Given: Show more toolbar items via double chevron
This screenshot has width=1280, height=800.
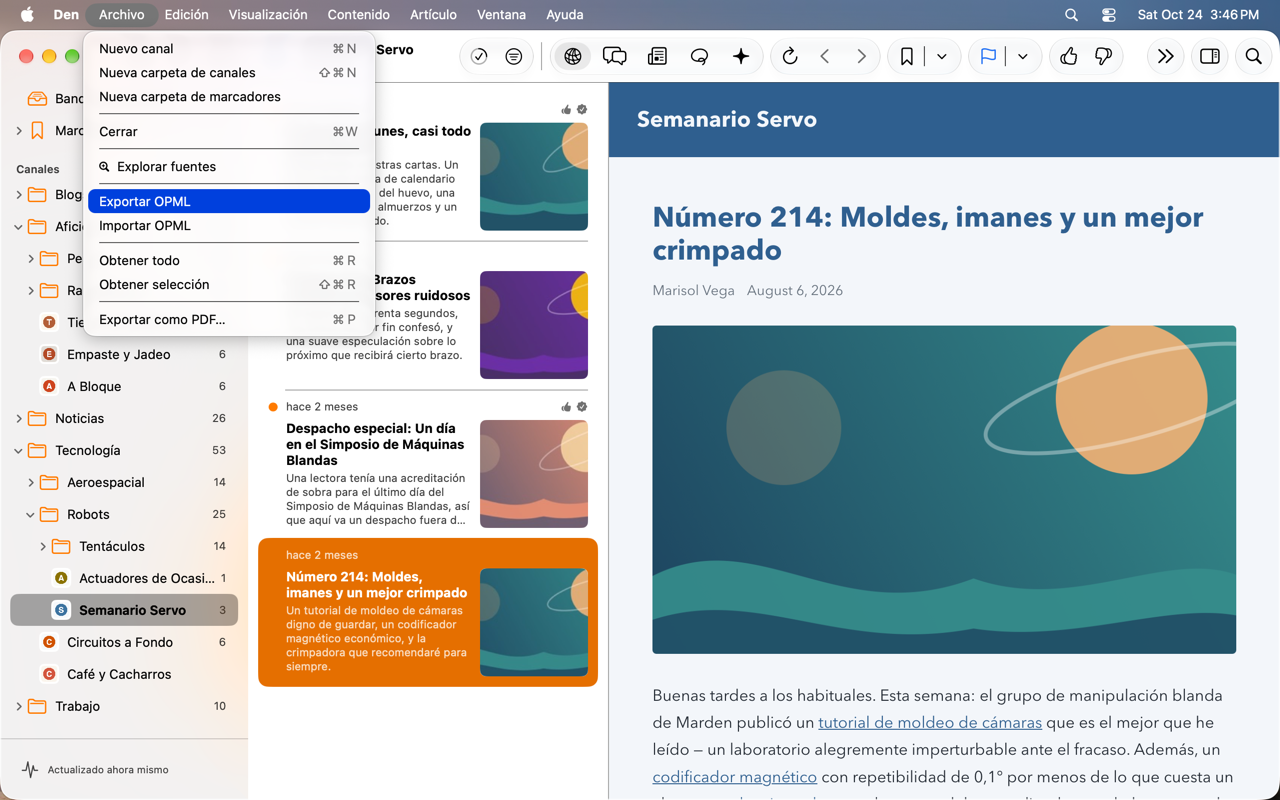Looking at the screenshot, I should pos(1165,57).
